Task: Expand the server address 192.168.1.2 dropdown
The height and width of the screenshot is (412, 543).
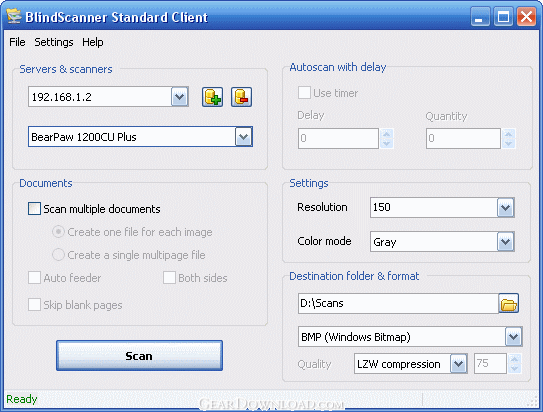Action: (179, 97)
